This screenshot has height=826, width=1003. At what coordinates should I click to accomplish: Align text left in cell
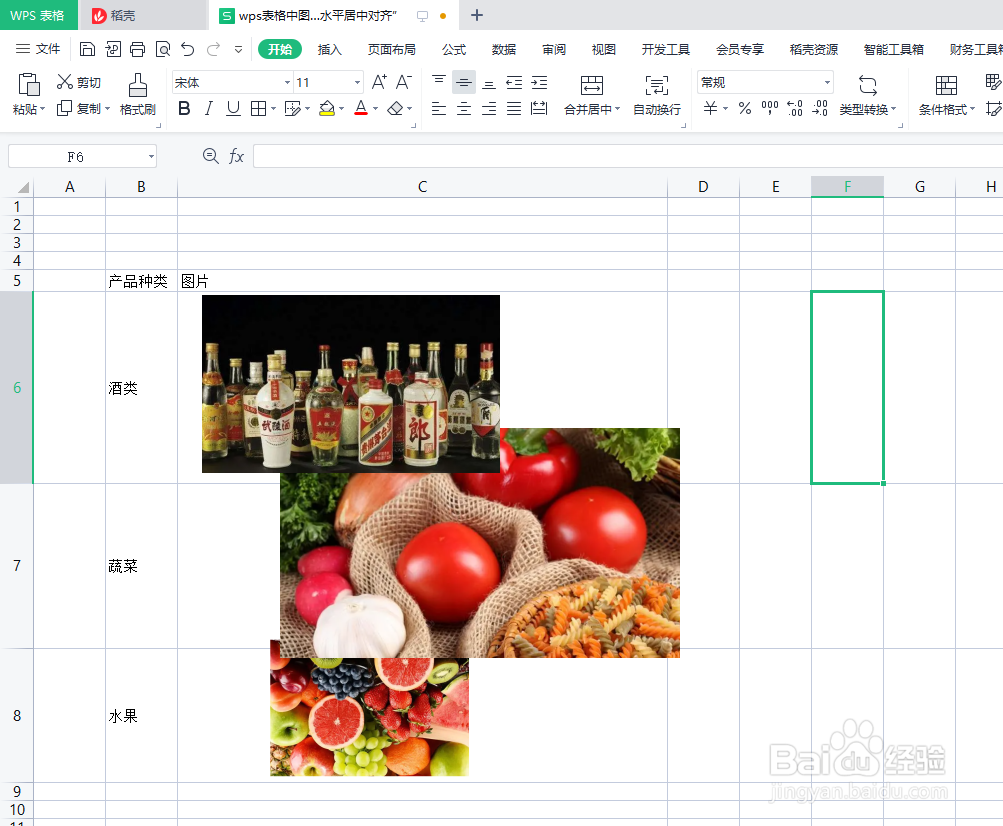pyautogui.click(x=439, y=108)
